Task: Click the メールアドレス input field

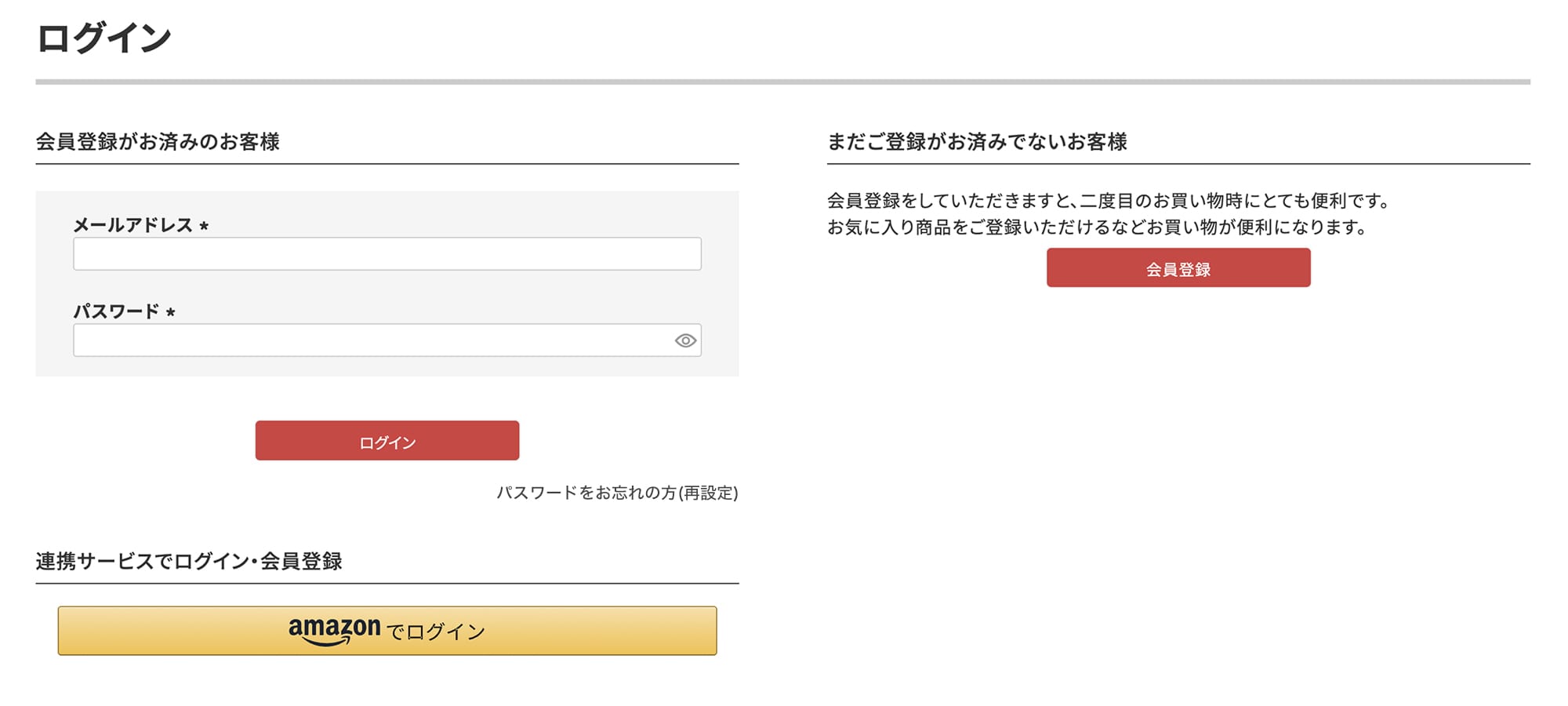Action: click(x=387, y=254)
